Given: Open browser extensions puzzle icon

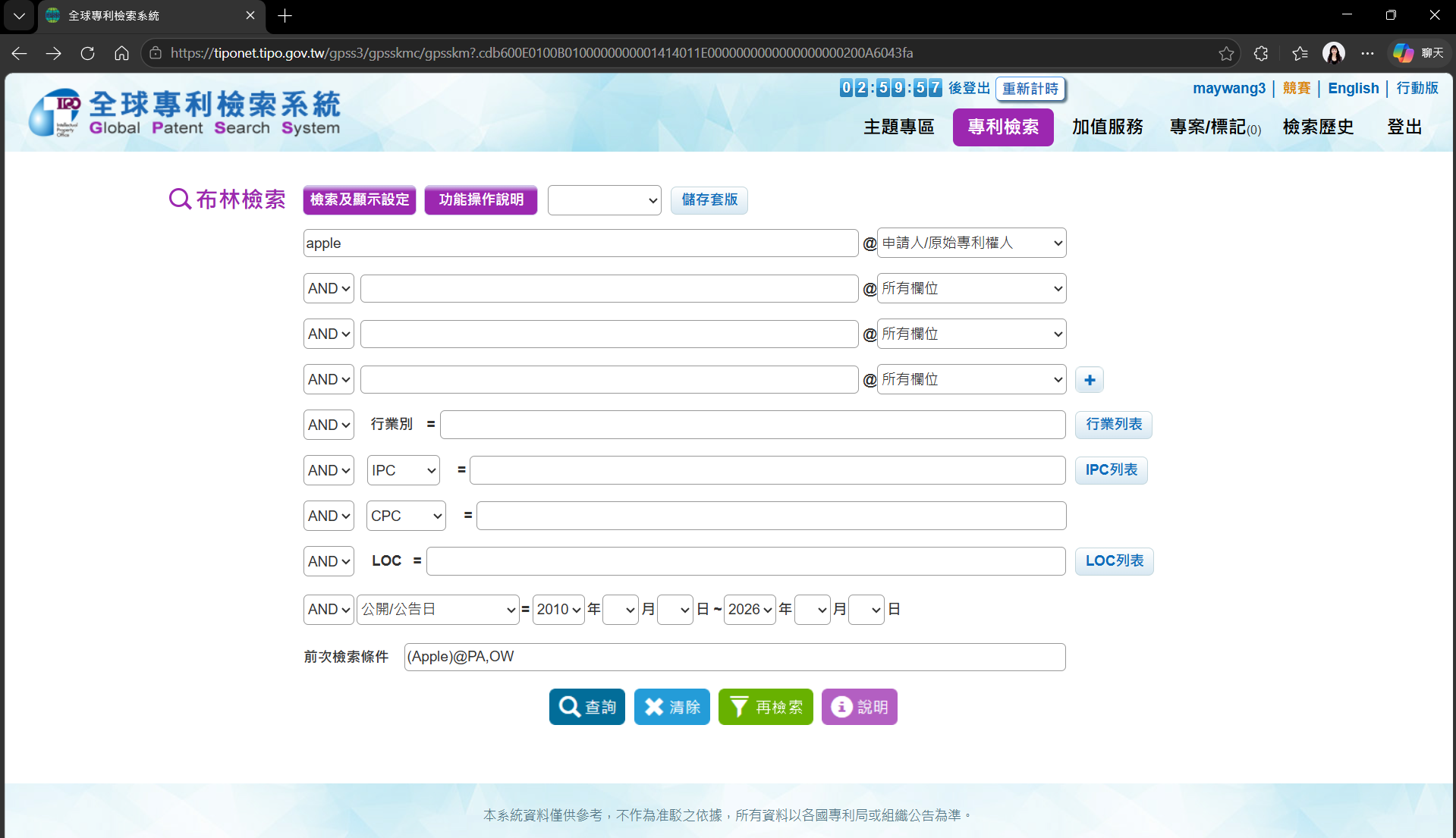Looking at the screenshot, I should 1261,53.
